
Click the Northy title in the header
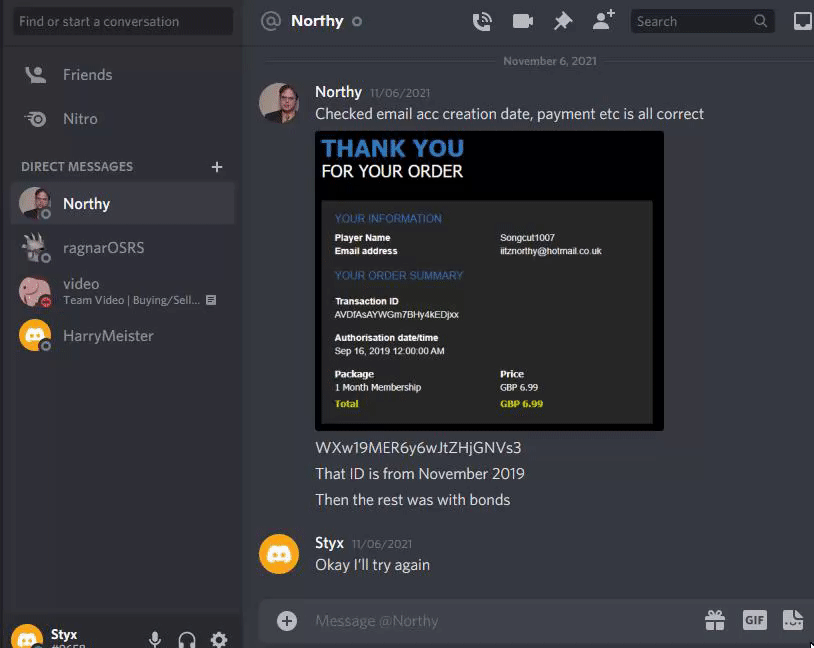click(x=317, y=21)
